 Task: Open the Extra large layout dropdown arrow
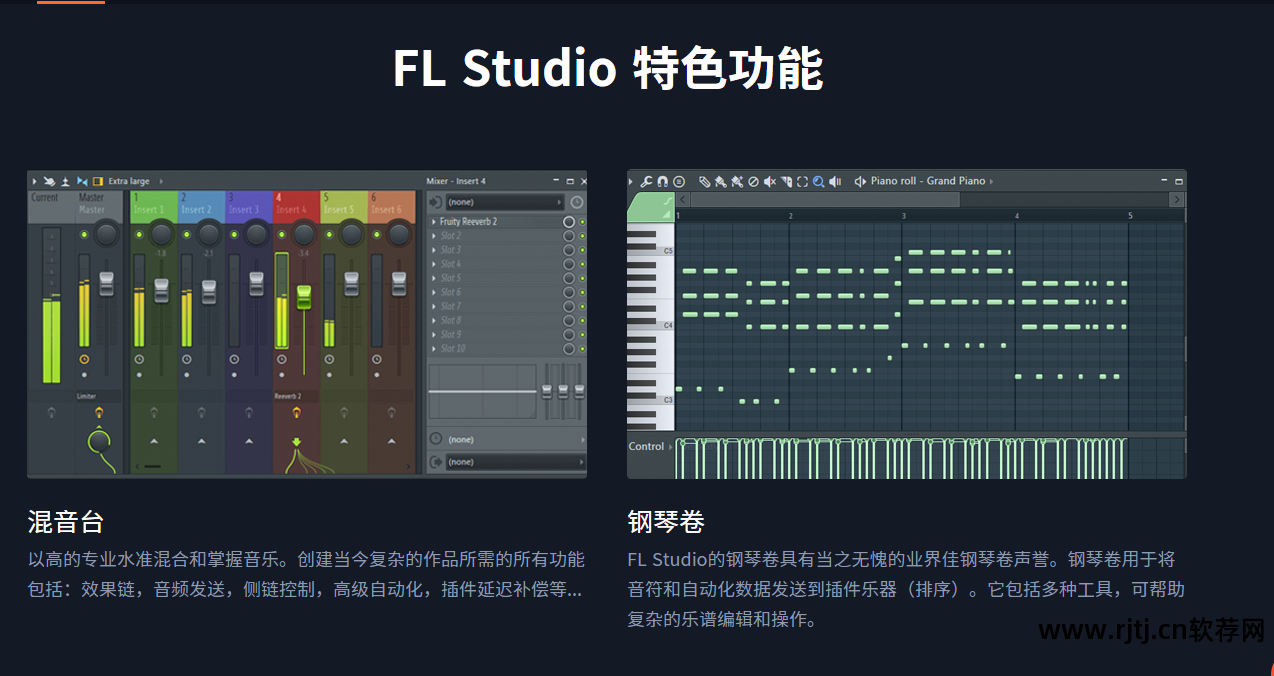click(161, 181)
